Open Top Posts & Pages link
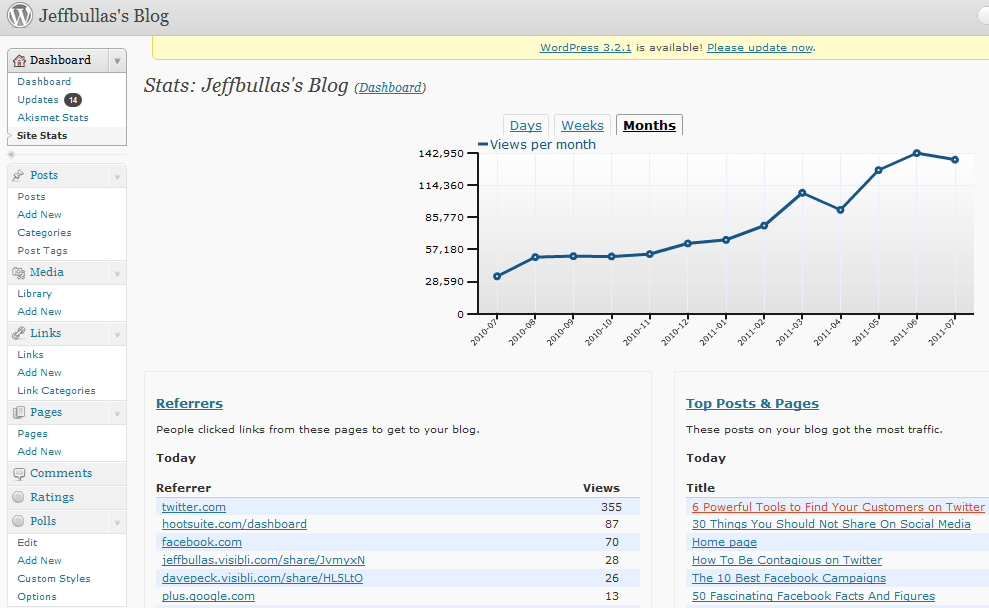989x608 pixels. [x=752, y=404]
